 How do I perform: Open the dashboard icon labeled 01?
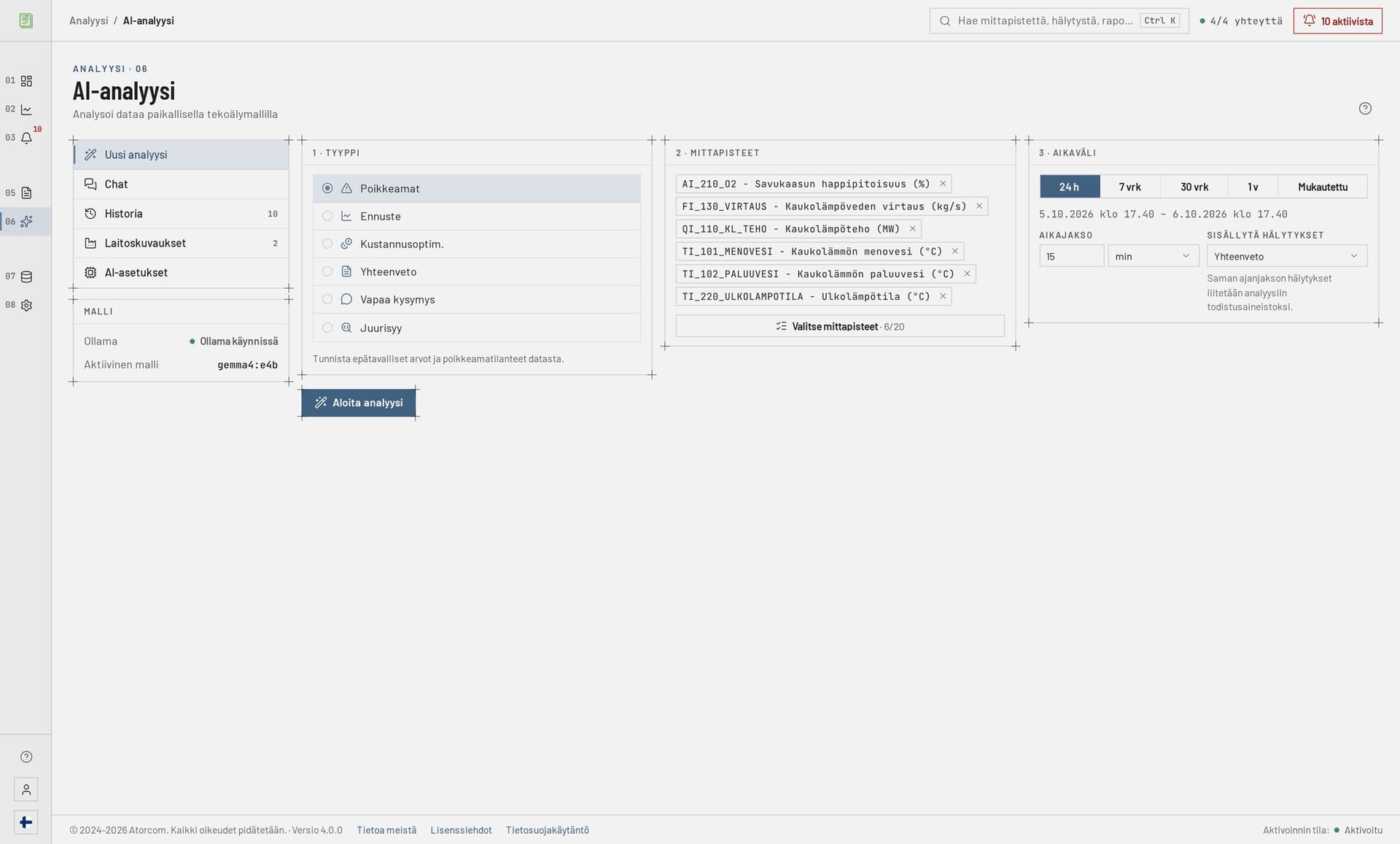[26, 81]
